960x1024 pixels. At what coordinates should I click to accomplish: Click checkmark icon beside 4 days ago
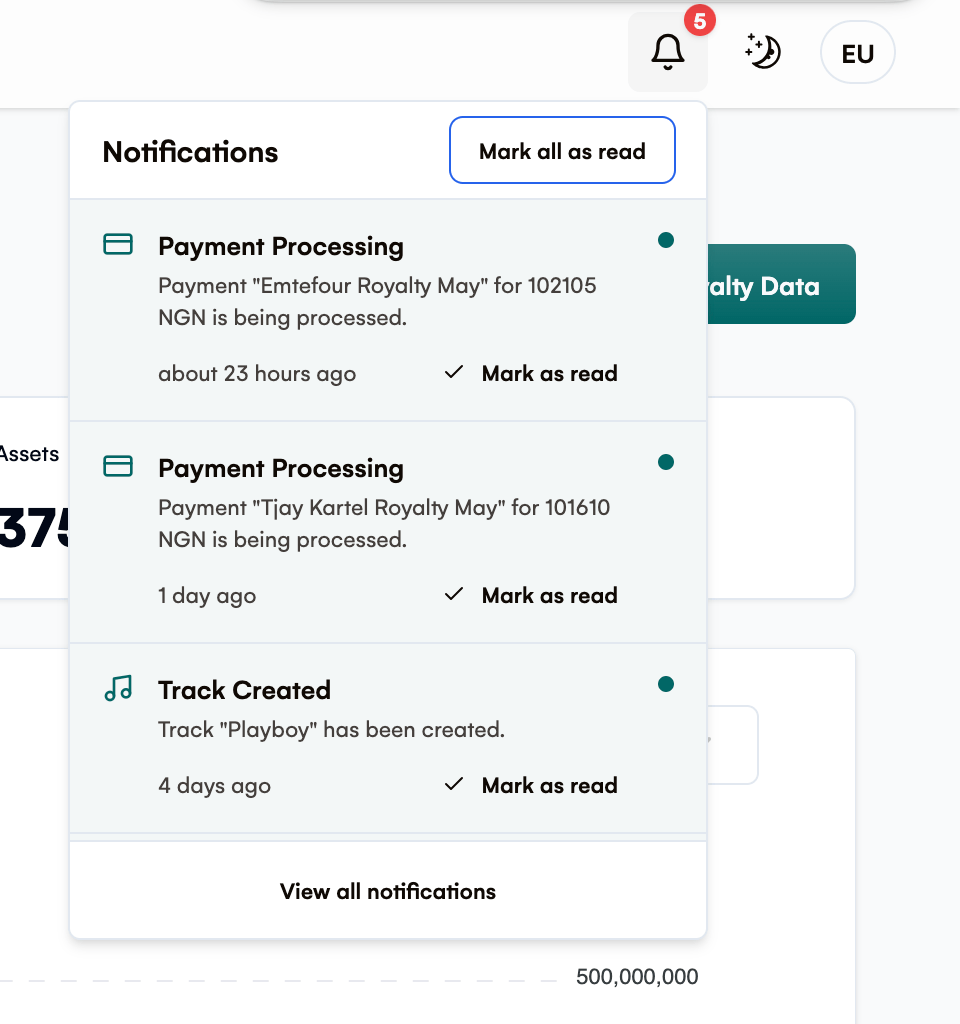tap(454, 784)
